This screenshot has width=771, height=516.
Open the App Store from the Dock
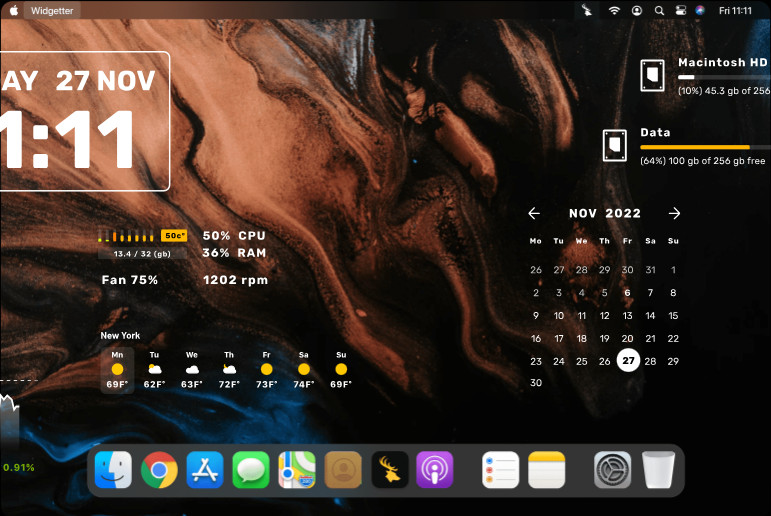pyautogui.click(x=205, y=470)
